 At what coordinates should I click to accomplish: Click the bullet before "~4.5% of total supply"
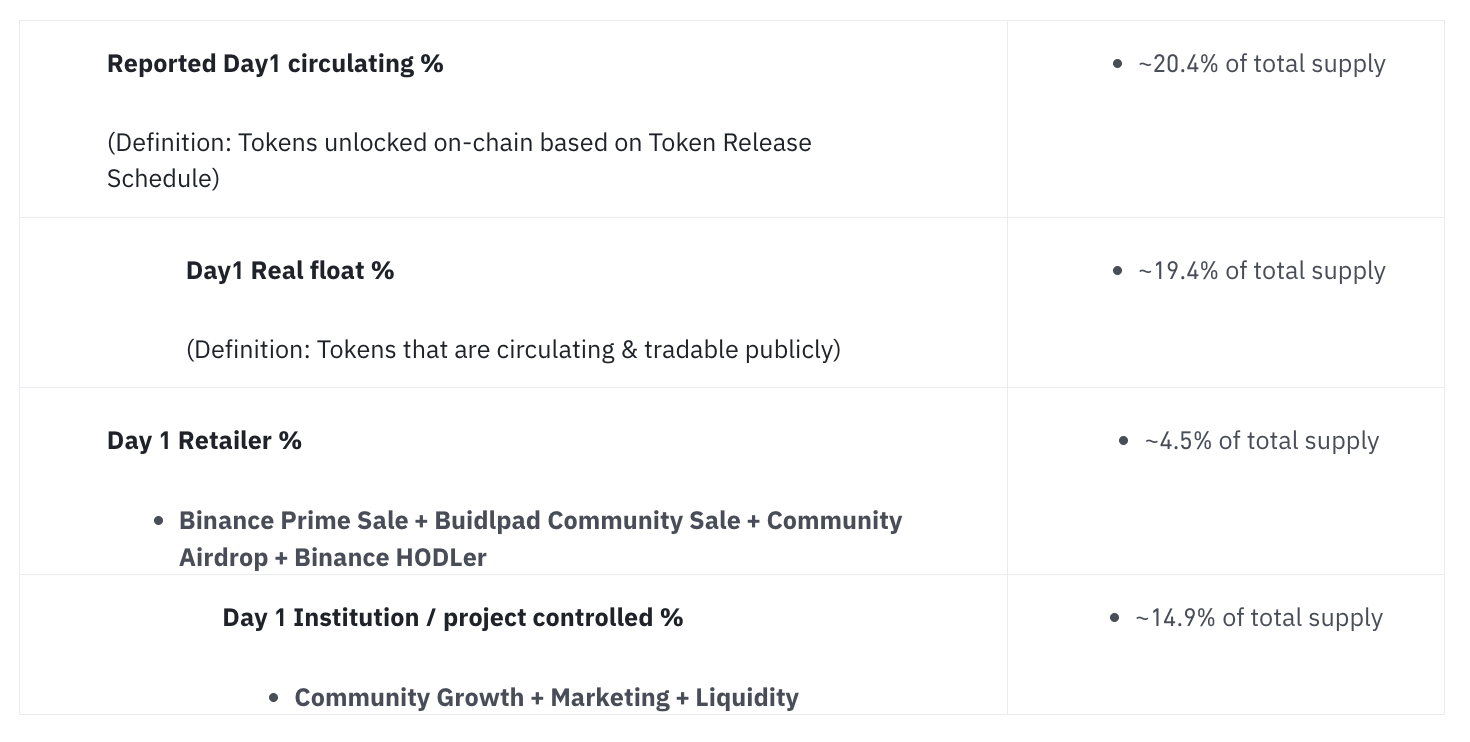pyautogui.click(x=1123, y=441)
